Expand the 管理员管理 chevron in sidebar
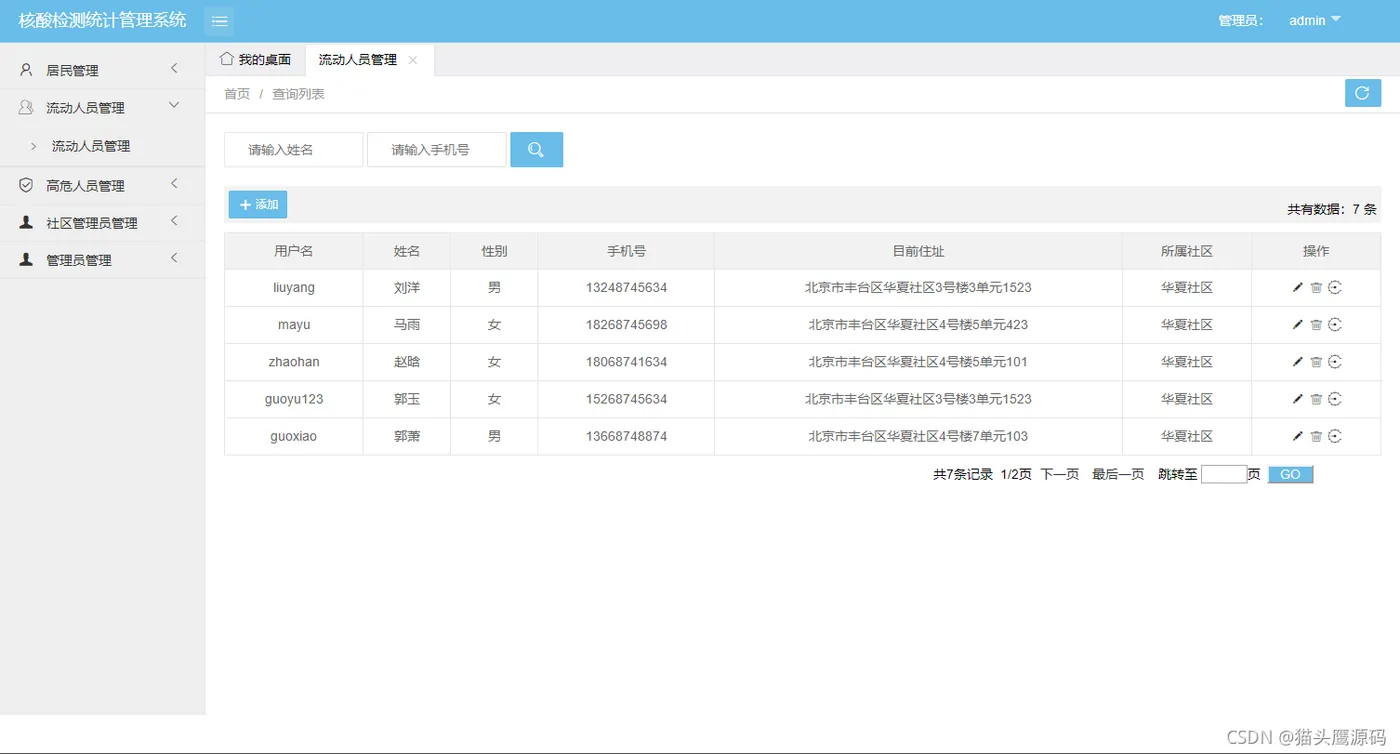The width and height of the screenshot is (1400, 754). [x=174, y=258]
